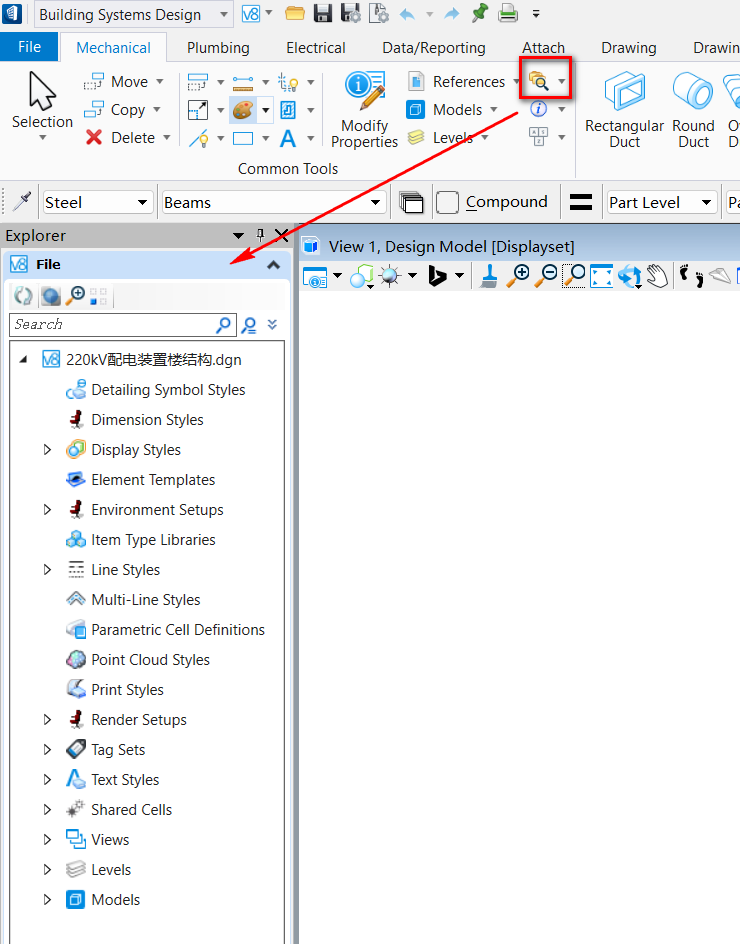Select Element Templates tree item
This screenshot has height=944, width=740.
140,480
